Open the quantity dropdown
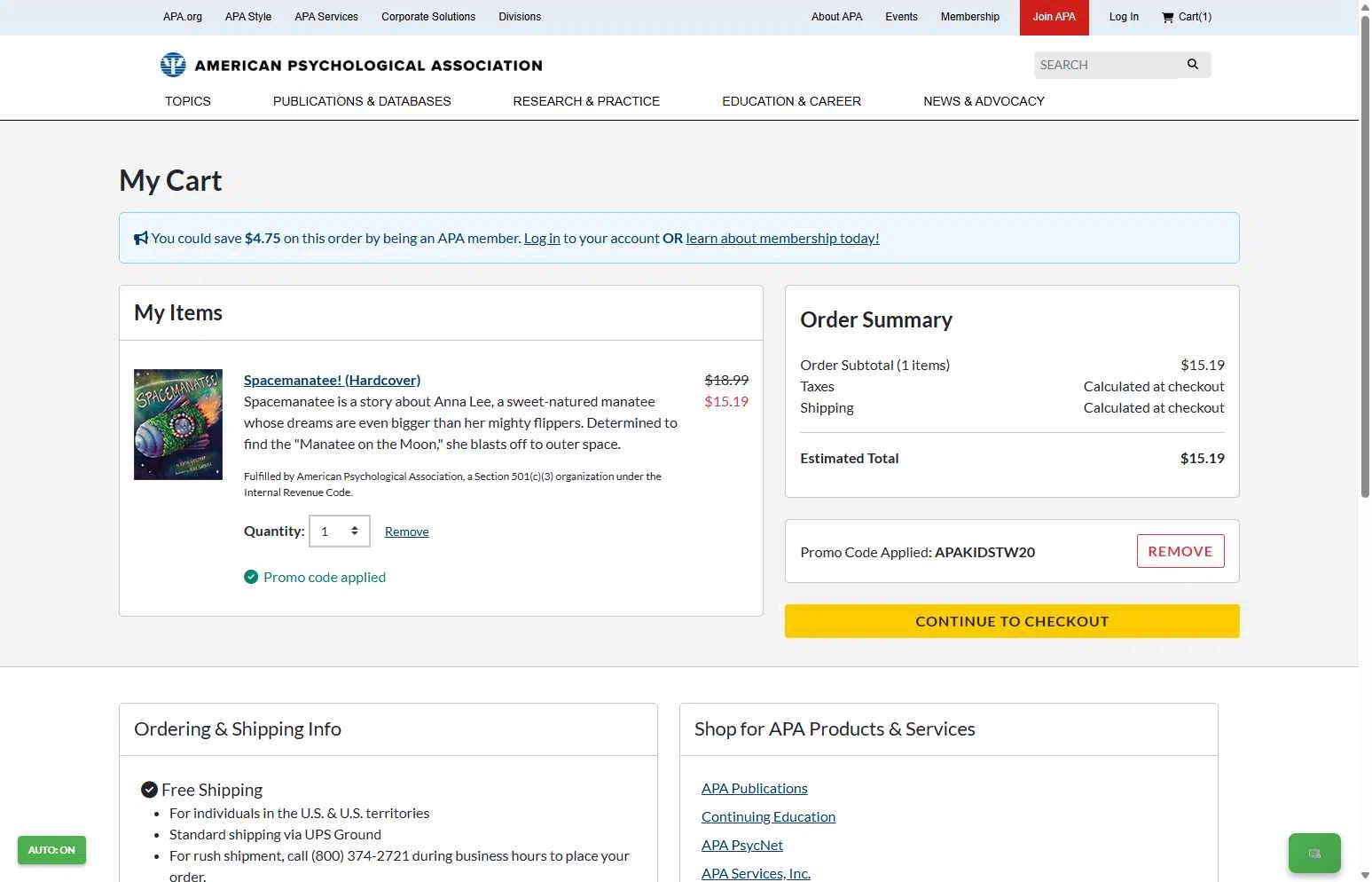 point(340,532)
